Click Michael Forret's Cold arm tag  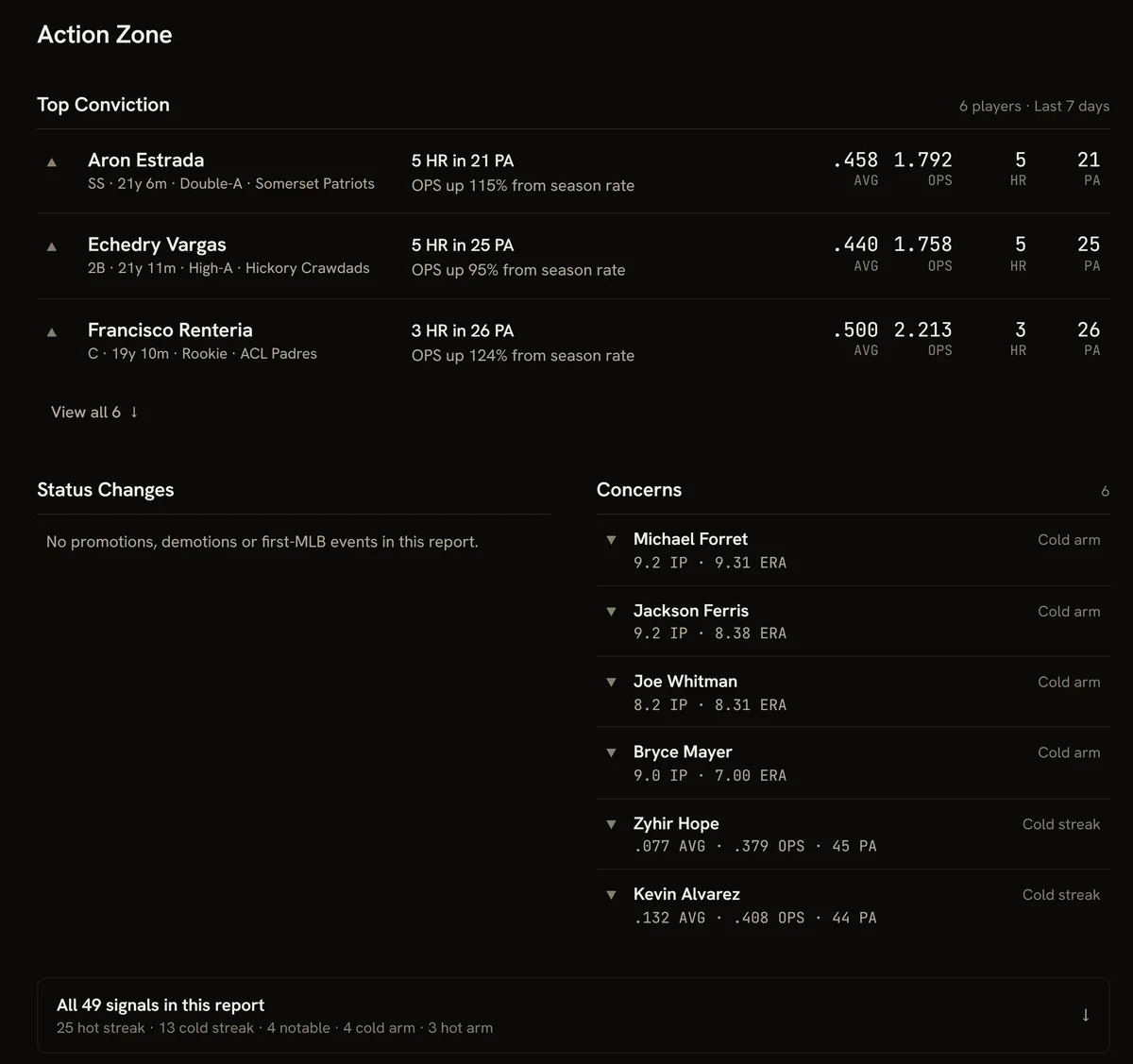coord(1069,540)
